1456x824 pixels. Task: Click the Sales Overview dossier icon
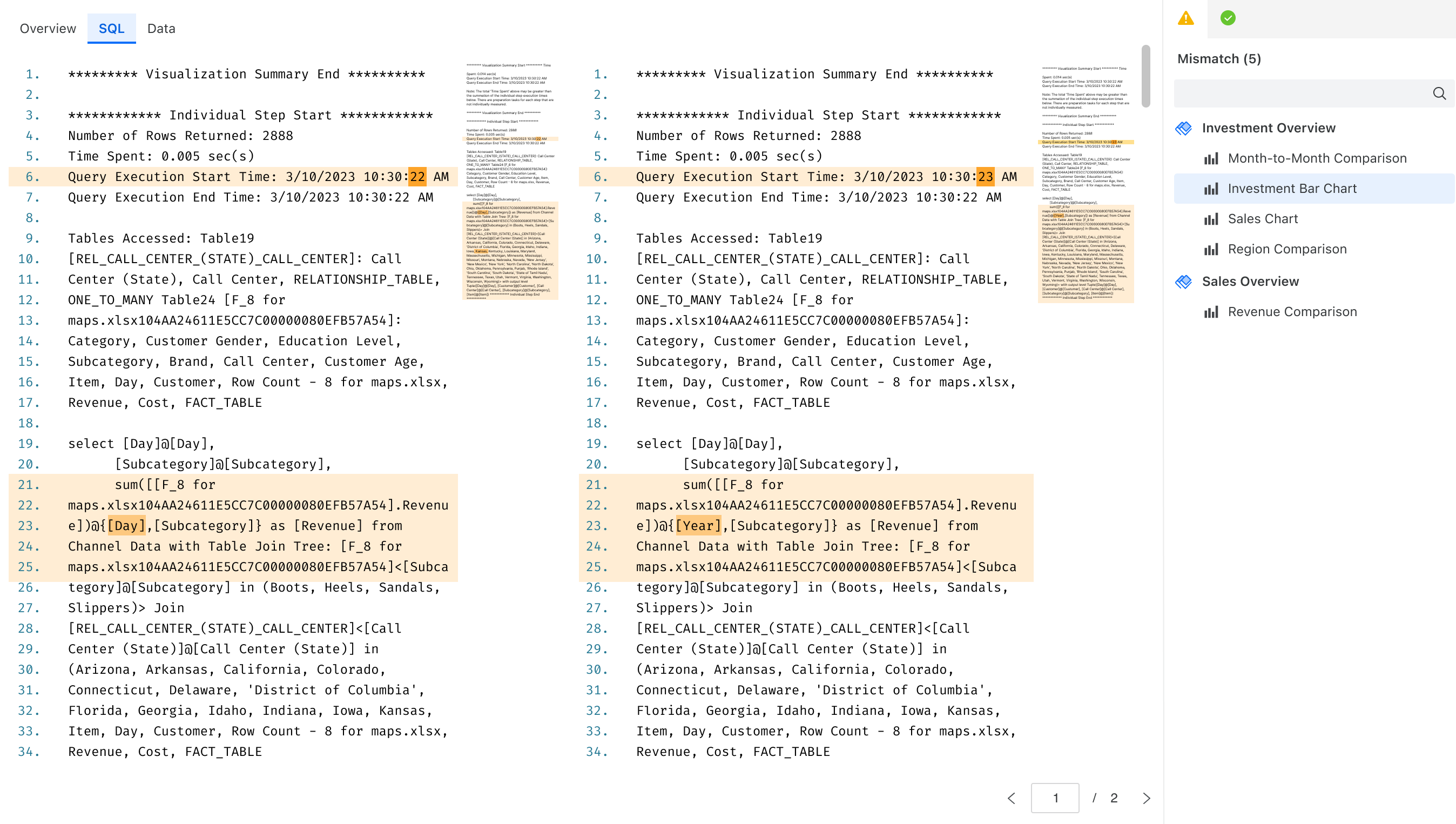pyautogui.click(x=1183, y=282)
